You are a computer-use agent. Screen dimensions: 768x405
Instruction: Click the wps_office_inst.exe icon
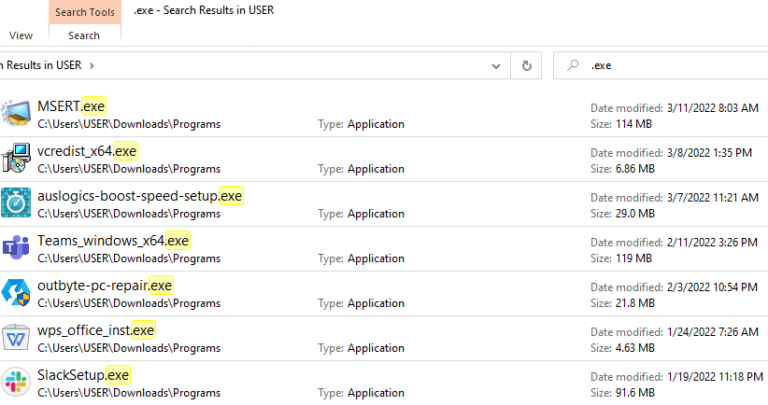(x=15, y=339)
